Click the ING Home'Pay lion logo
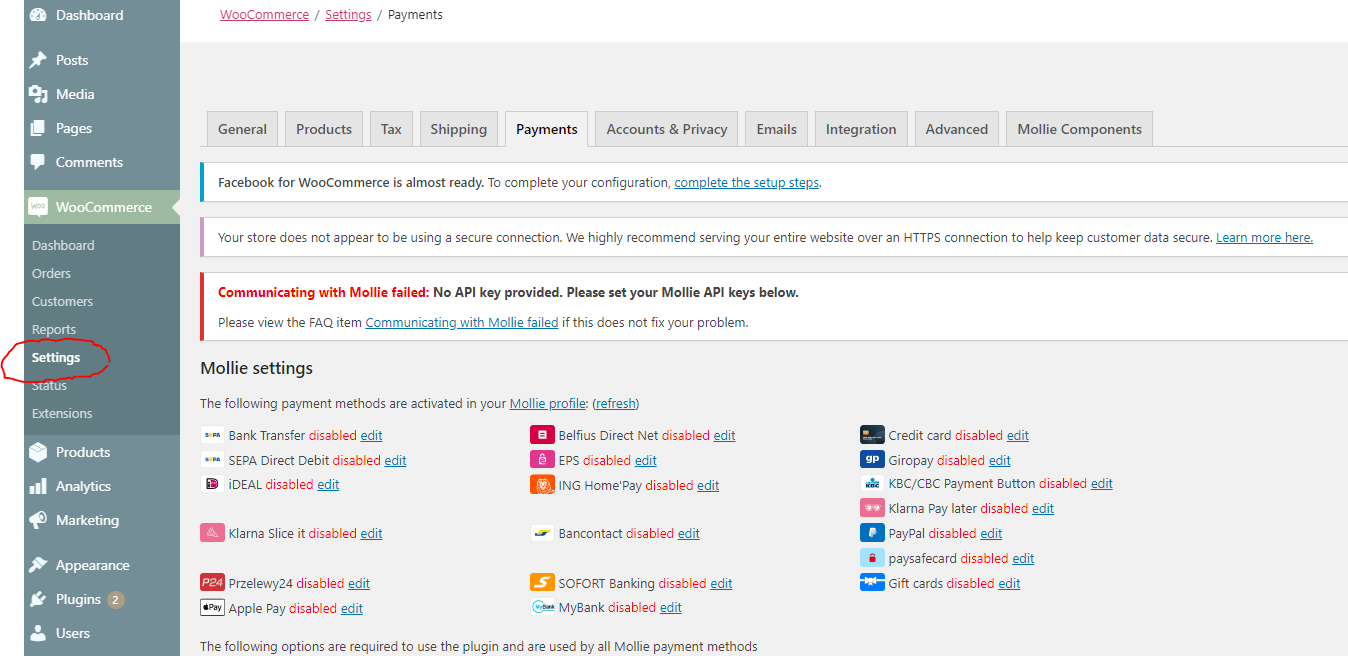This screenshot has height=656, width=1348. pos(542,485)
